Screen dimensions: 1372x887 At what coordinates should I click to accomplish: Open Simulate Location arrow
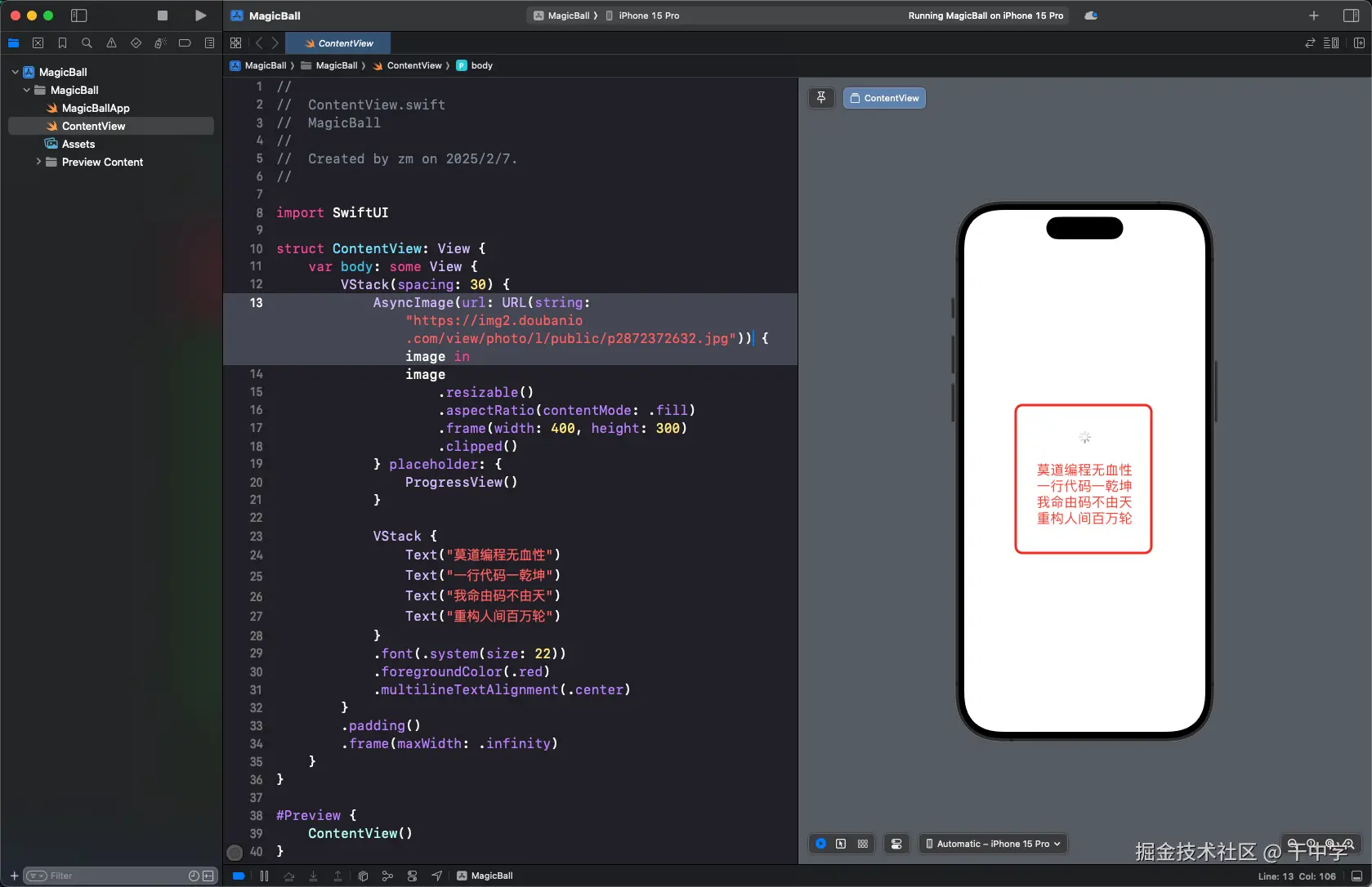[x=437, y=876]
